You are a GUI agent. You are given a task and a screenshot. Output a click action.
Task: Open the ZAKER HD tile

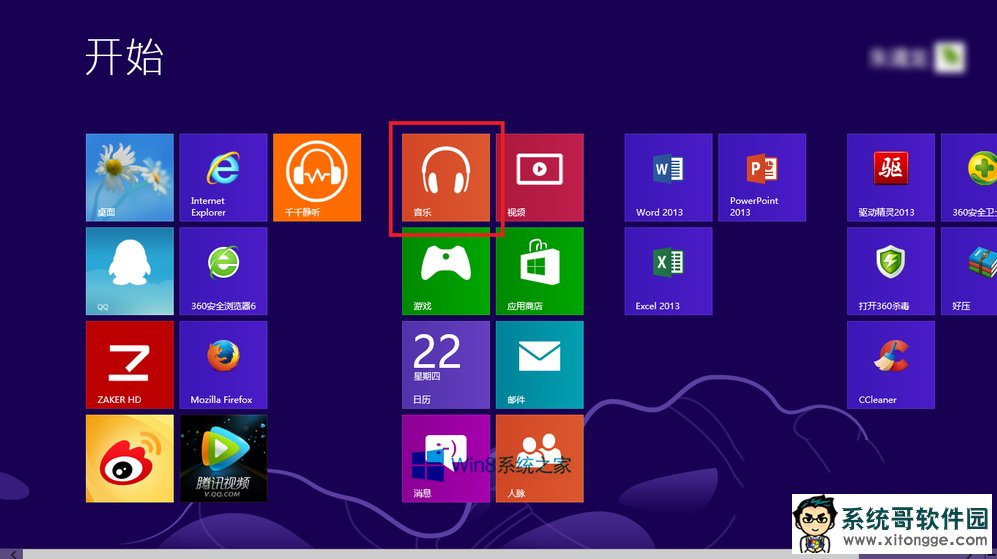click(x=130, y=364)
